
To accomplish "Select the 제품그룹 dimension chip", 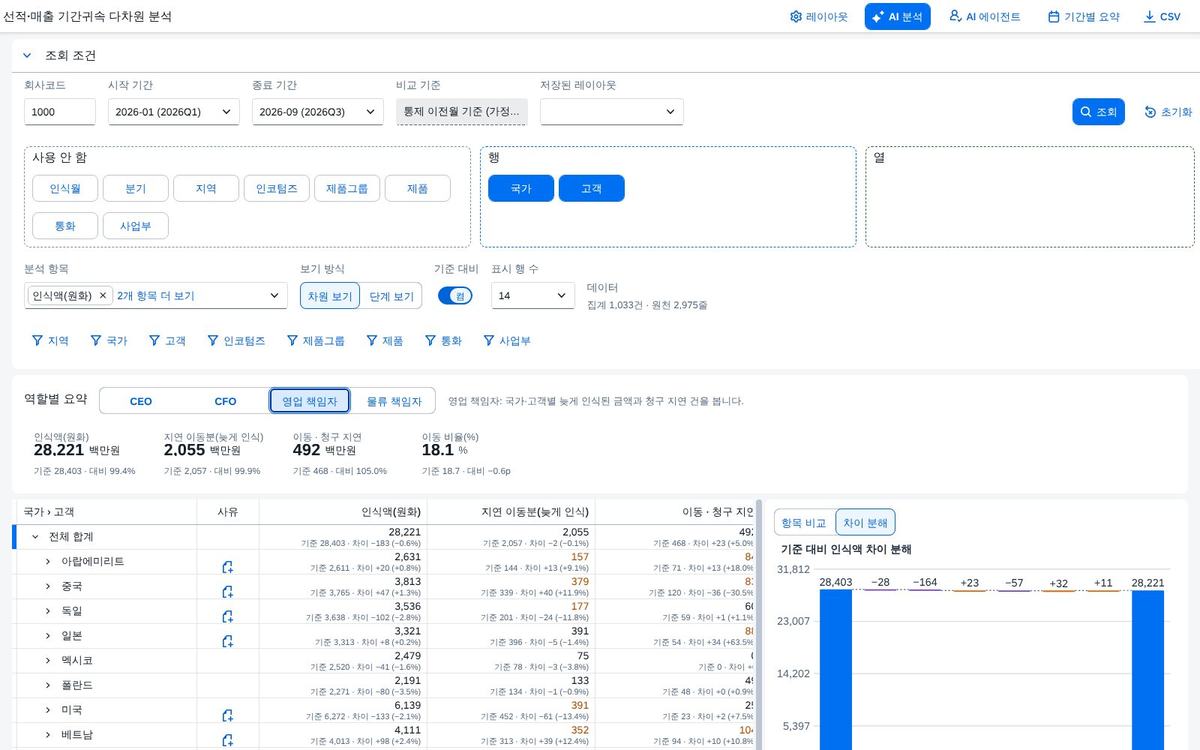I will pyautogui.click(x=347, y=188).
